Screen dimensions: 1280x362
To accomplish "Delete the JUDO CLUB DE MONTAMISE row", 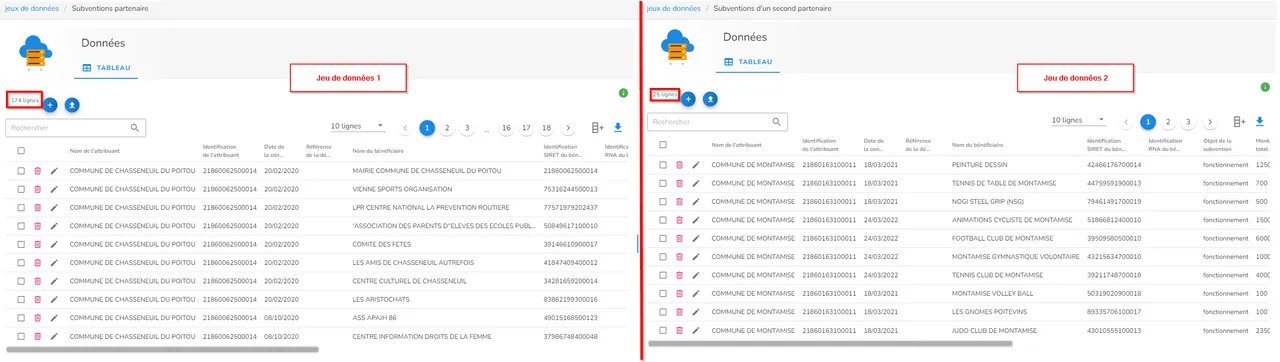I will tap(679, 330).
